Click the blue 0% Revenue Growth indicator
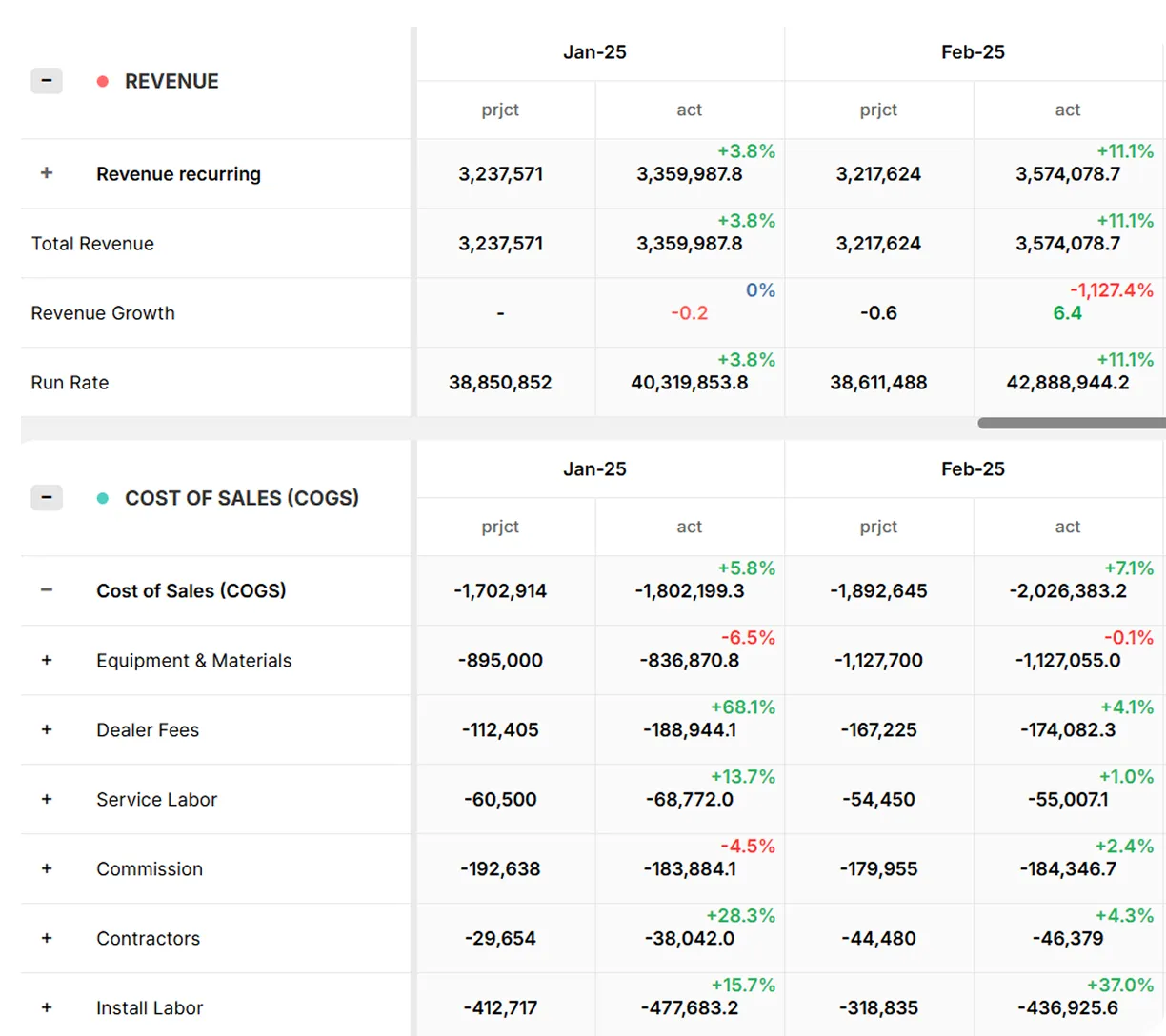This screenshot has width=1166, height=1036. point(761,290)
